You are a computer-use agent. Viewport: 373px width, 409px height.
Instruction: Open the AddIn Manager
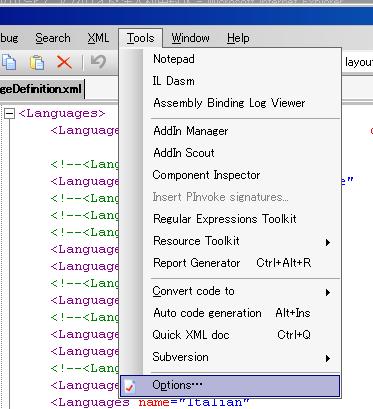230,131
